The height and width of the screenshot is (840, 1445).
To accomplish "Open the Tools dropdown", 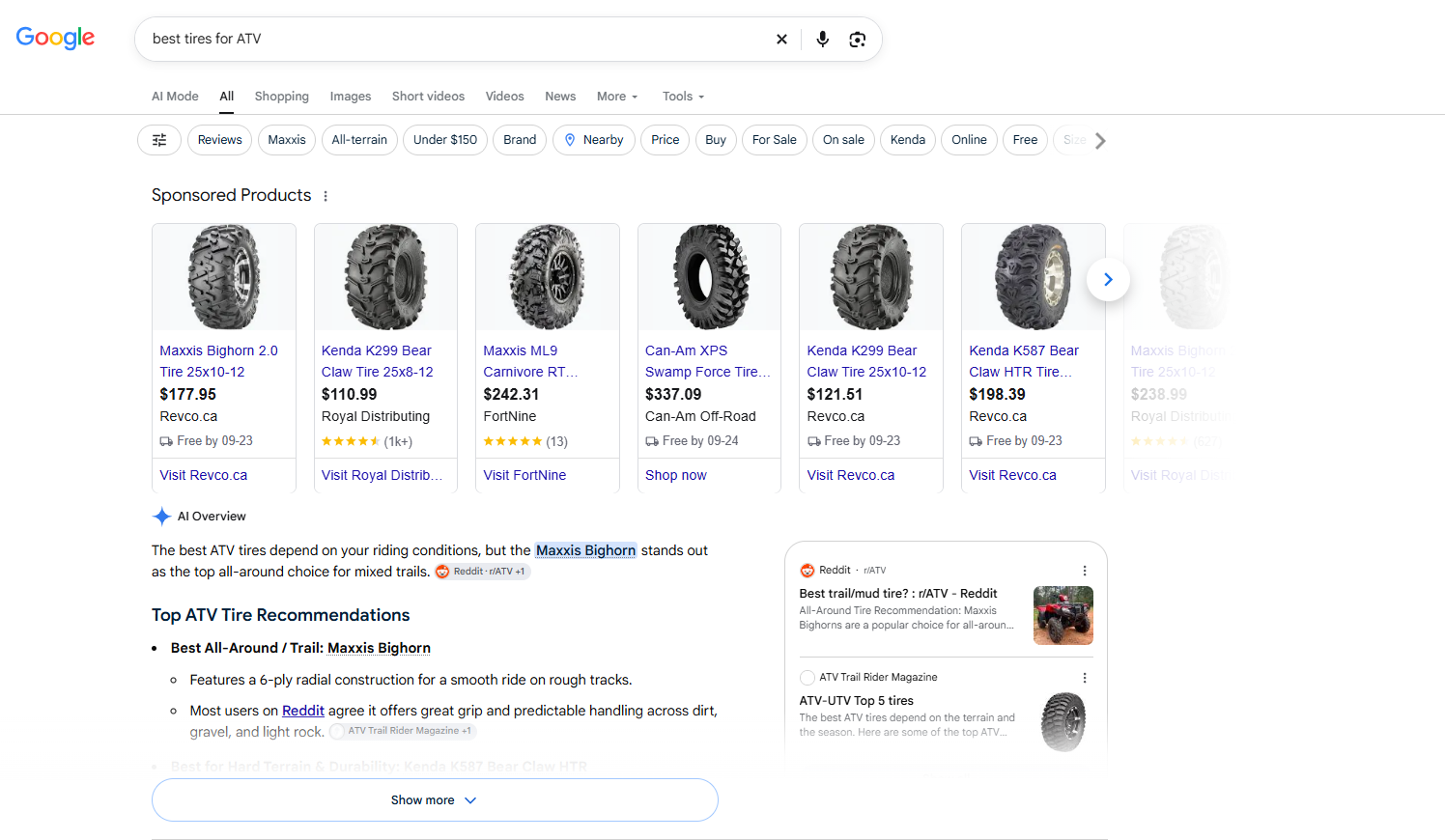I will 683,97.
